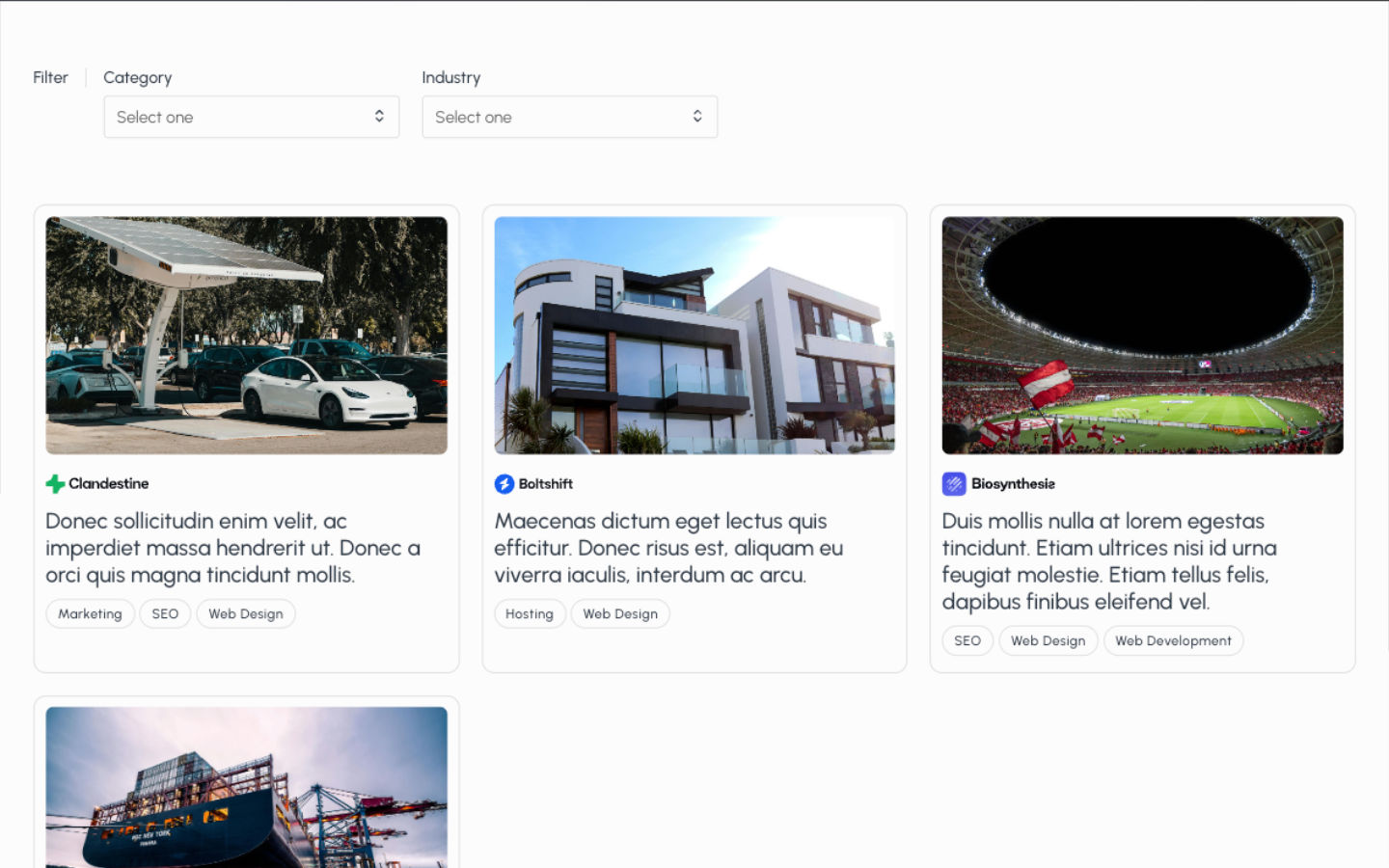Select the Marketing tag on Clandestine card
The width and height of the screenshot is (1389, 868).
[x=90, y=614]
